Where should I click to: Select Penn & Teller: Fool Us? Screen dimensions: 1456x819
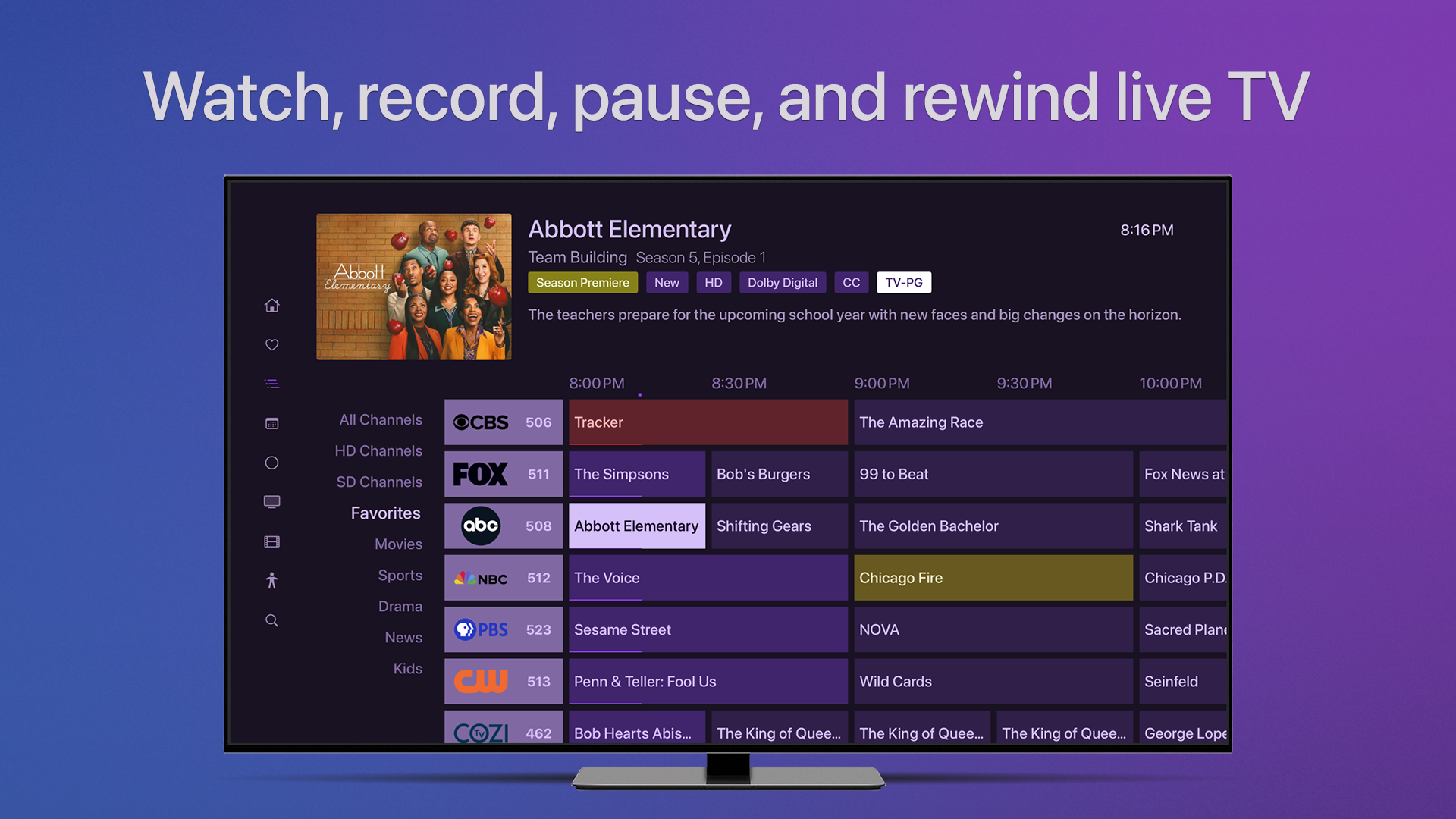click(x=708, y=681)
